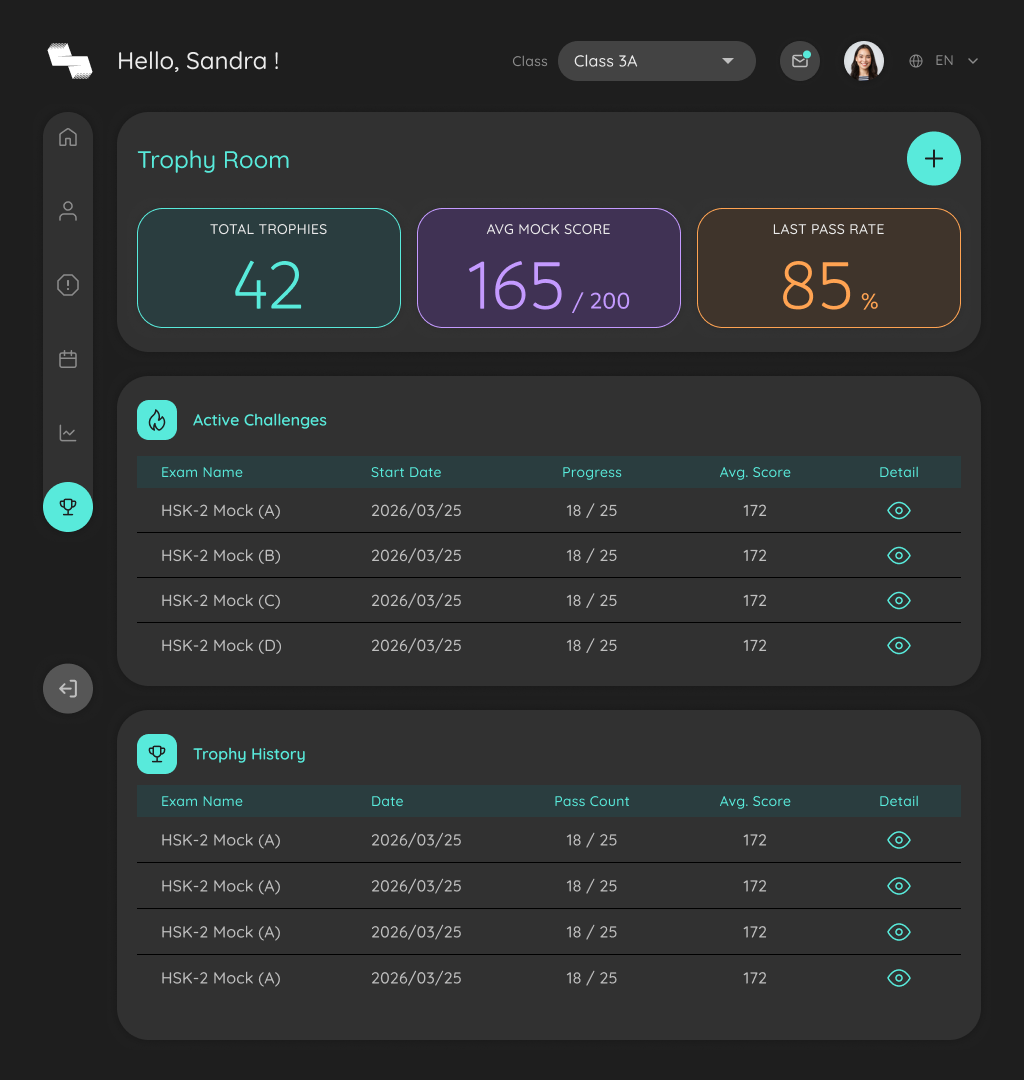
Task: Click the Avg Mock Score card
Action: 549,268
